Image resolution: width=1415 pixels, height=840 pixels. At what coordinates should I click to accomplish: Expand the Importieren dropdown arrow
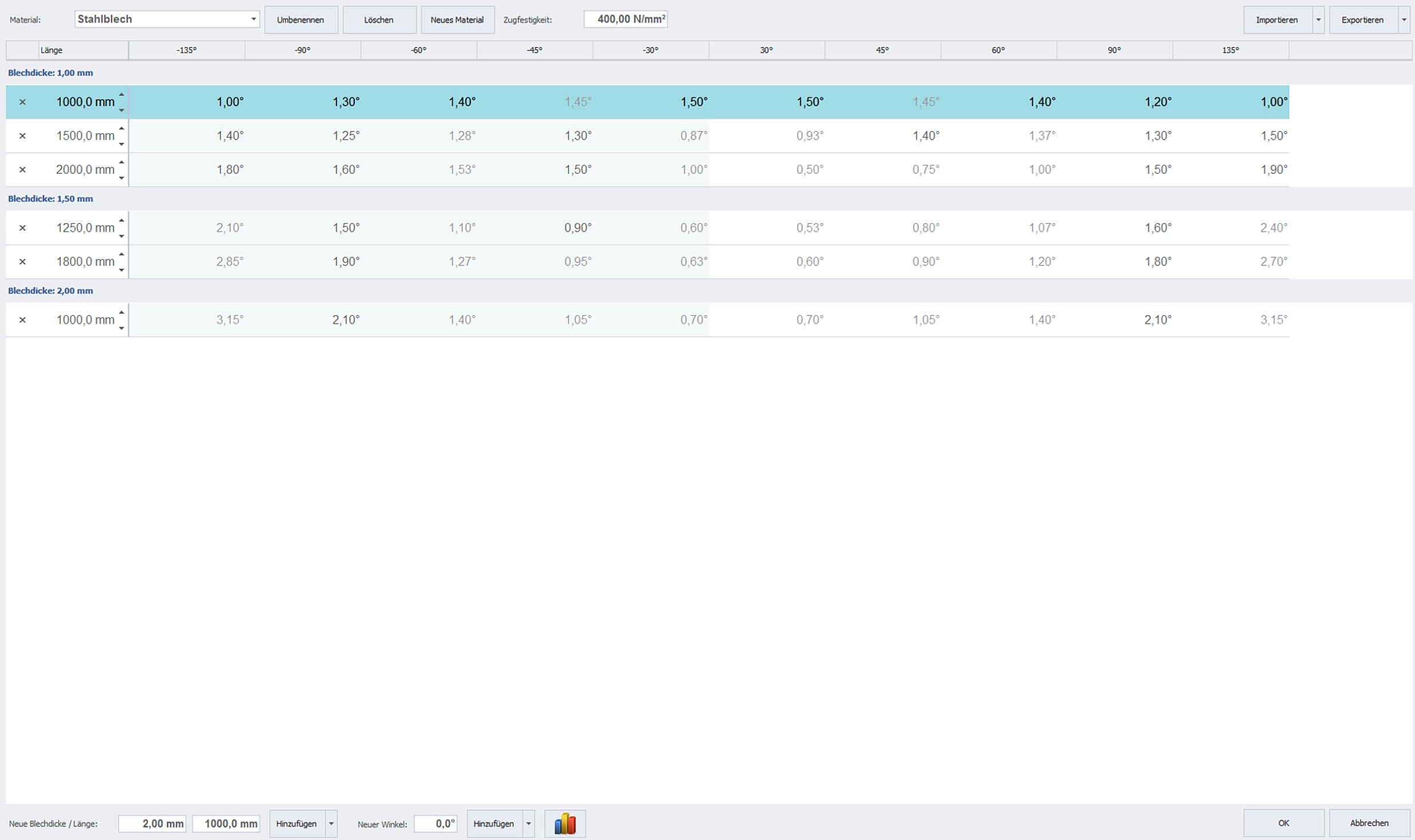1318,20
